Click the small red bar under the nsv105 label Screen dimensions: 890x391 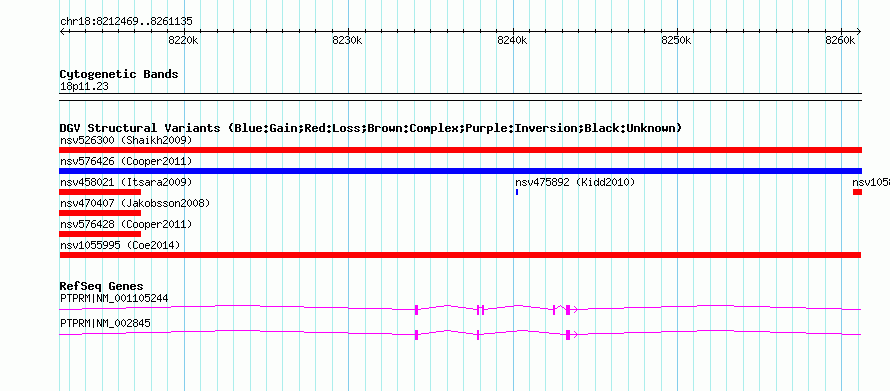[857, 192]
